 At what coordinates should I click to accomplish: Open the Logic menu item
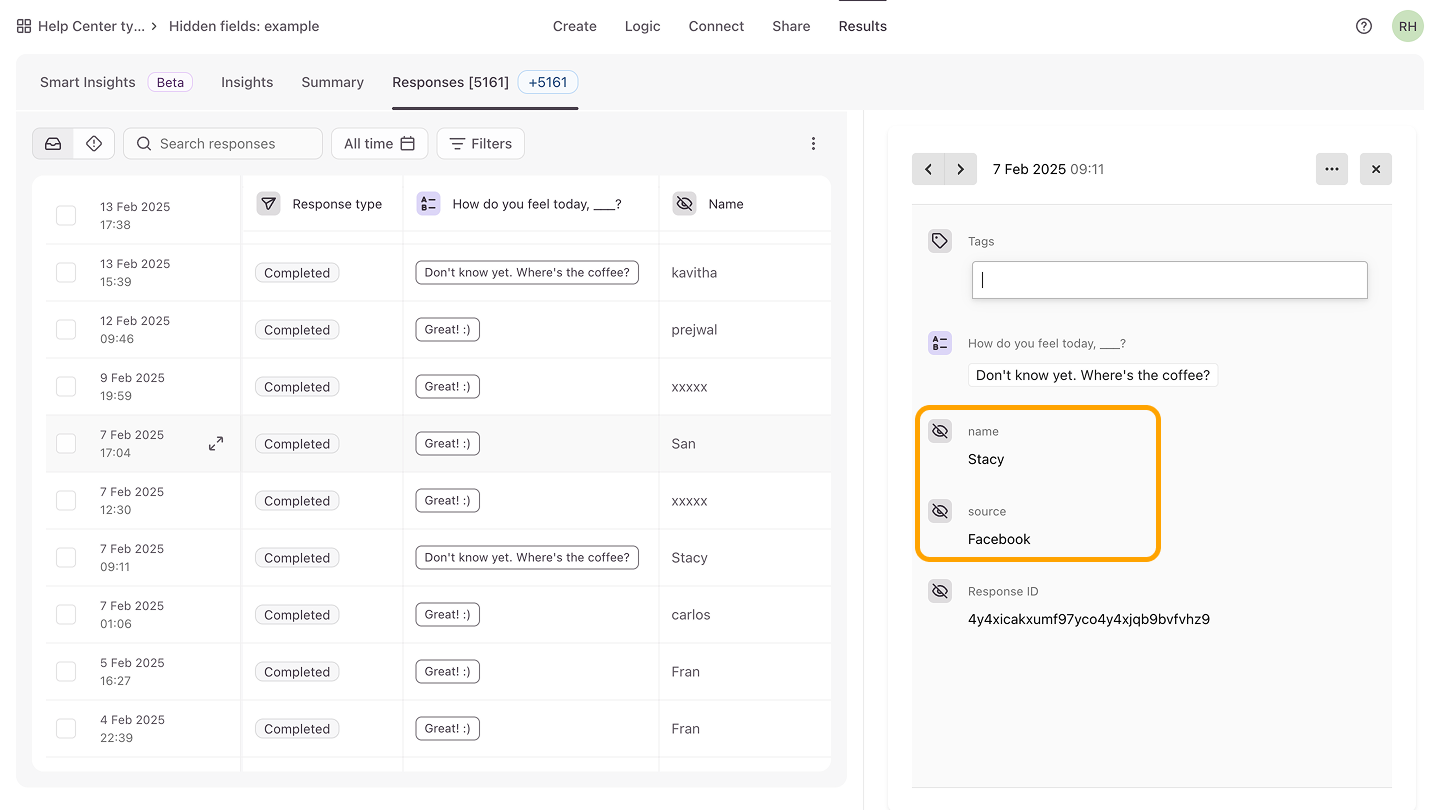pos(643,26)
